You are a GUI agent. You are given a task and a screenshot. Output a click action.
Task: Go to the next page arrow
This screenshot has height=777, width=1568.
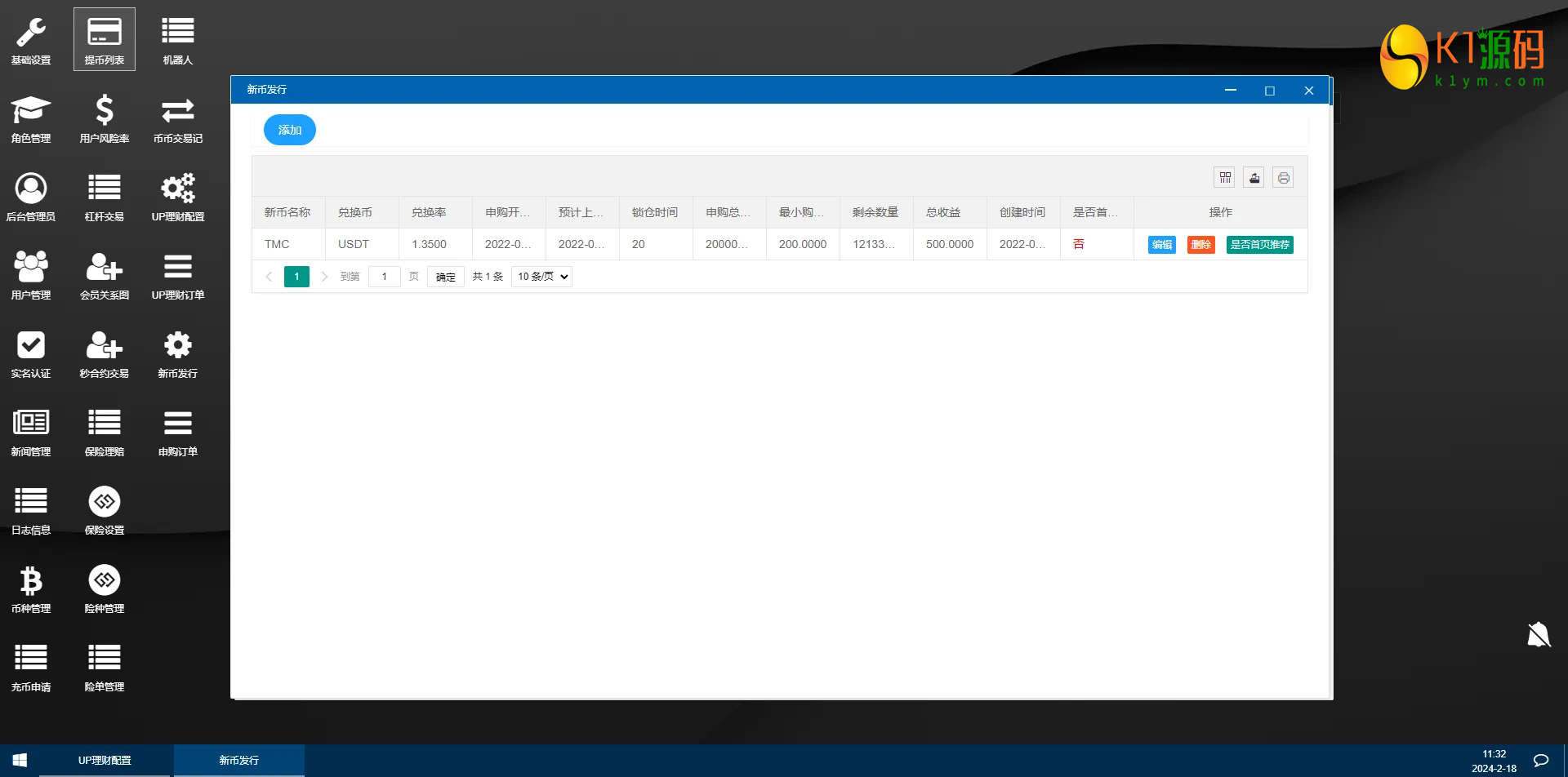click(324, 277)
